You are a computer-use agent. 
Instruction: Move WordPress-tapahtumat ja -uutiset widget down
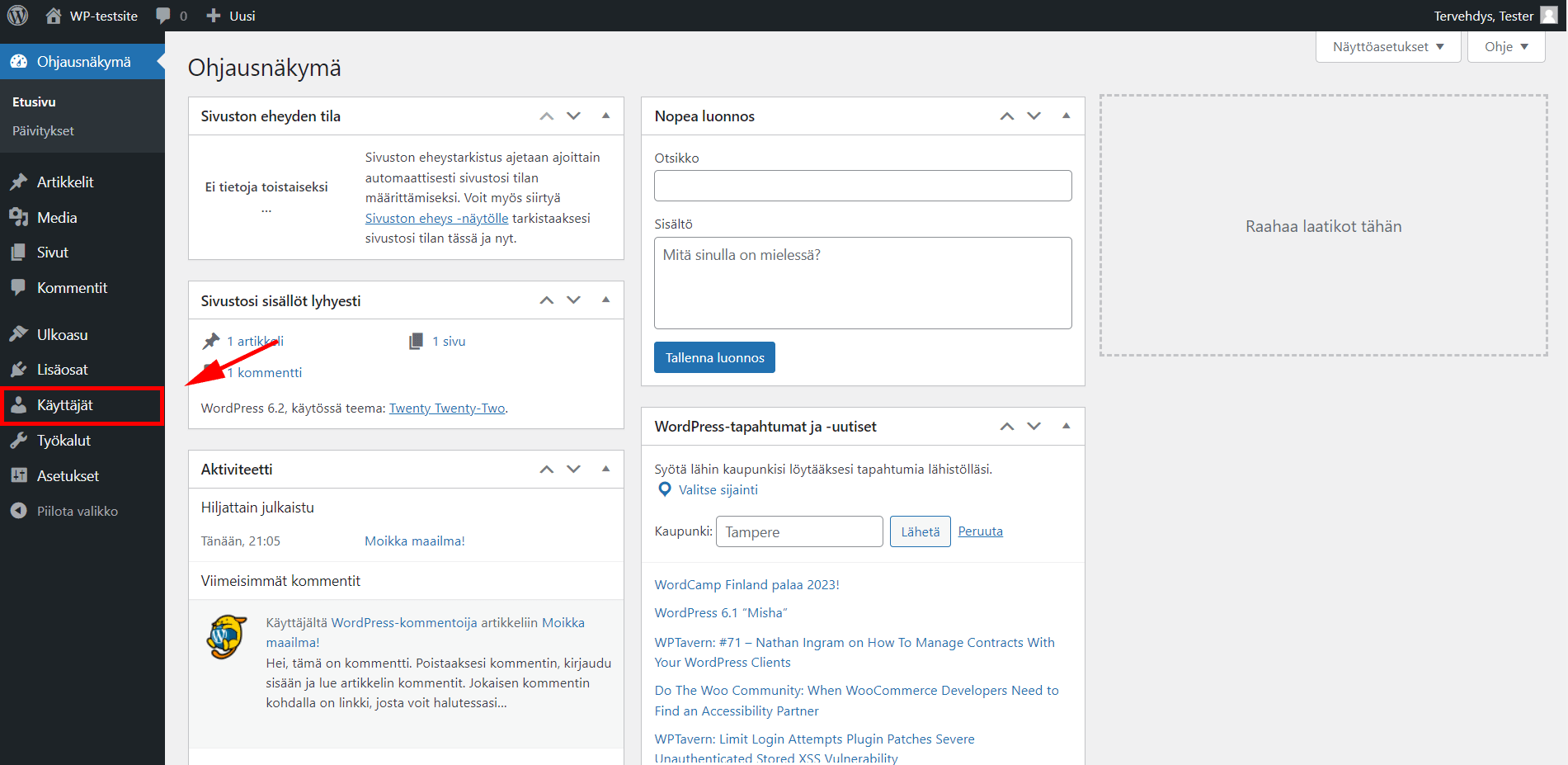(x=1034, y=427)
